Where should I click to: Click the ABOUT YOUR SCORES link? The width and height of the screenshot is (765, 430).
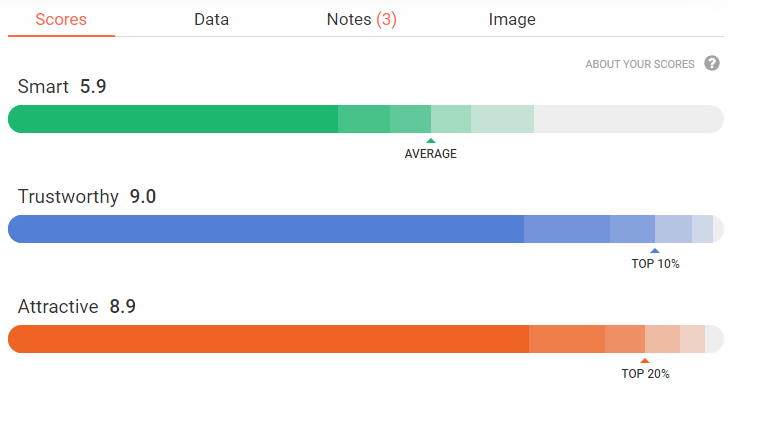(640, 64)
